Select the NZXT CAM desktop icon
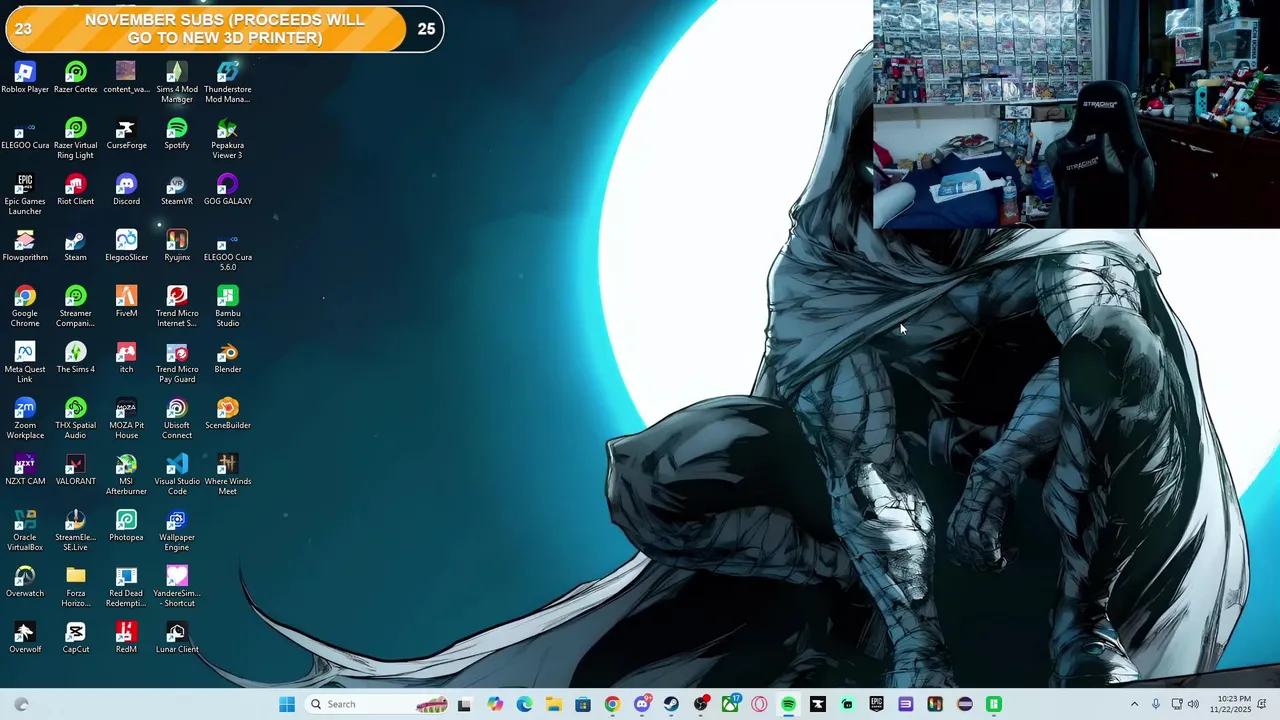The width and height of the screenshot is (1280, 720). pyautogui.click(x=25, y=470)
